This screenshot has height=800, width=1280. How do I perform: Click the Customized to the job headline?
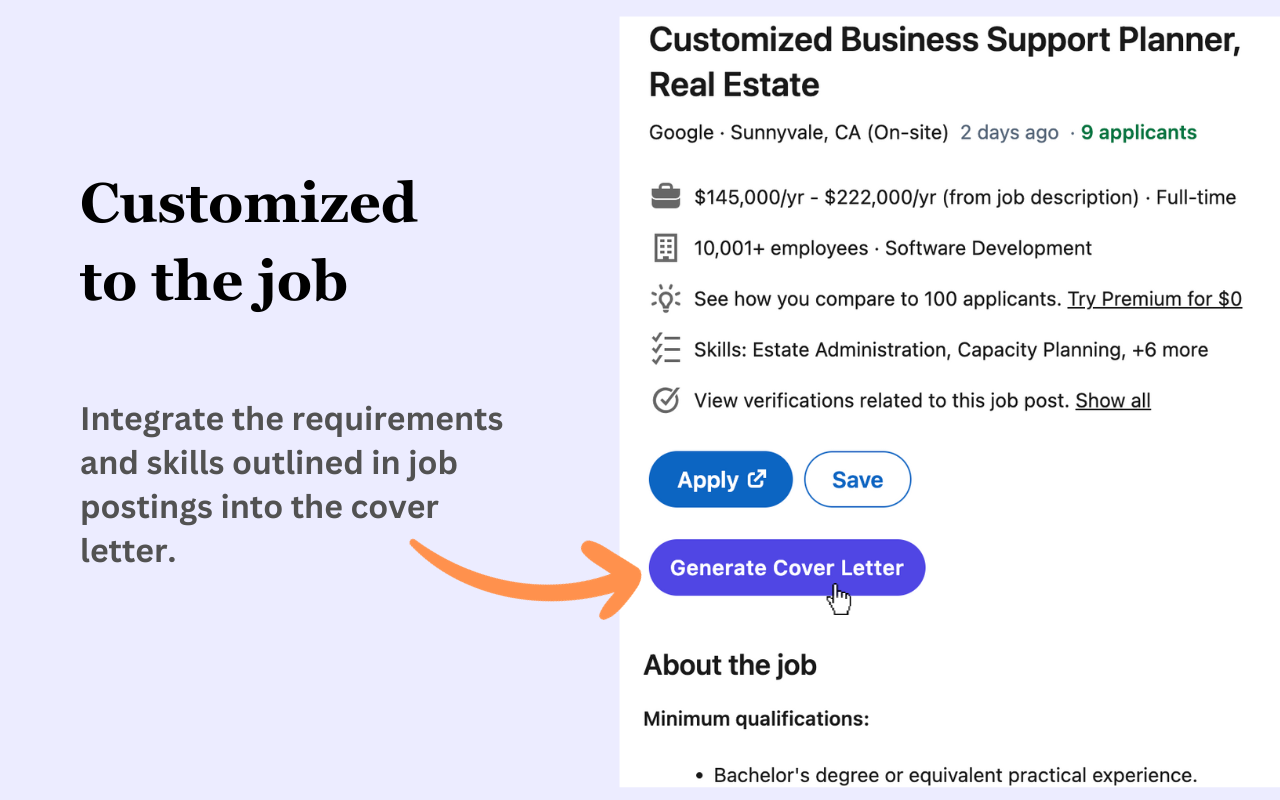(x=248, y=242)
